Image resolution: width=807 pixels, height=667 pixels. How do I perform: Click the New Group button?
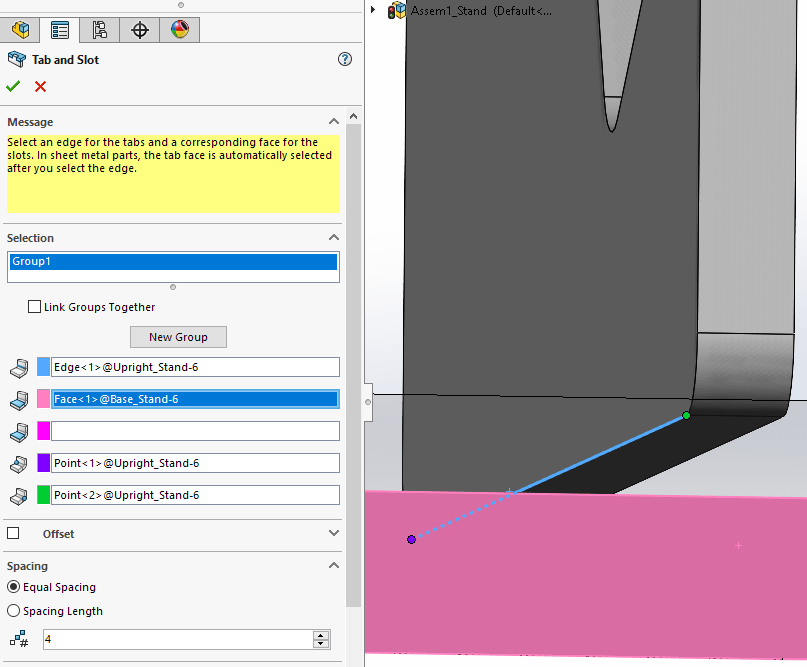click(178, 337)
